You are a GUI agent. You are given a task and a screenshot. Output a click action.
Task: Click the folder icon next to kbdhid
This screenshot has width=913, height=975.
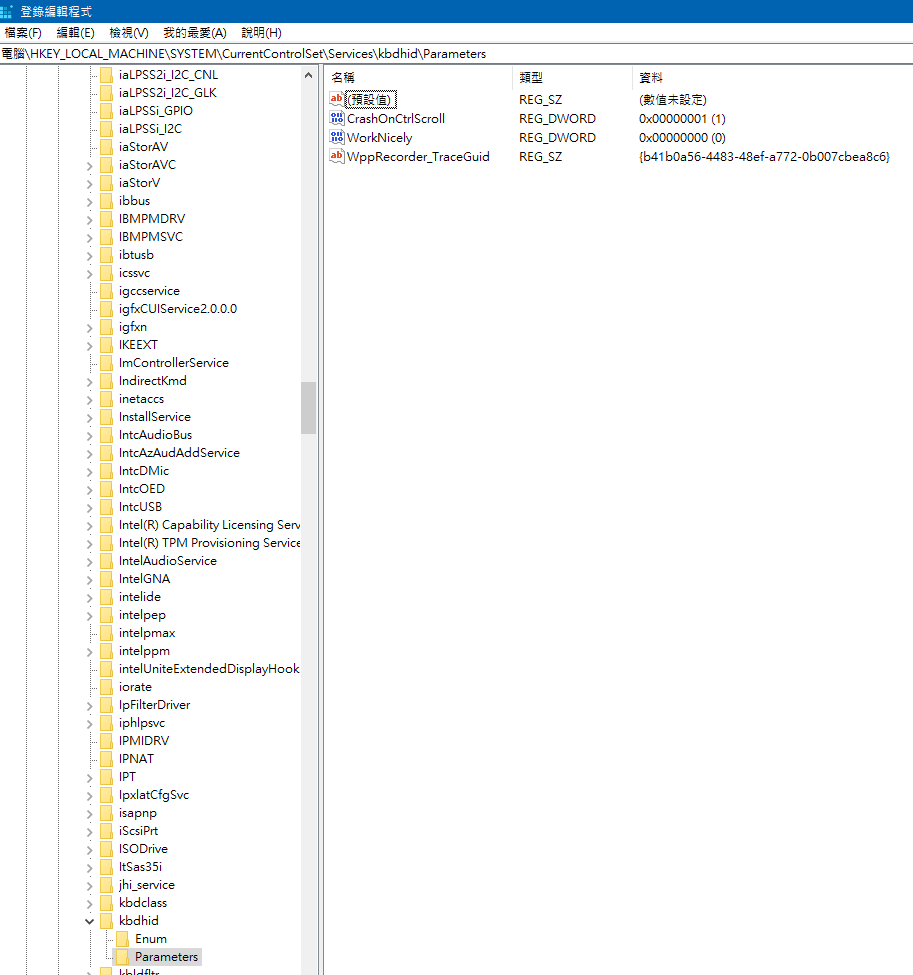click(106, 921)
